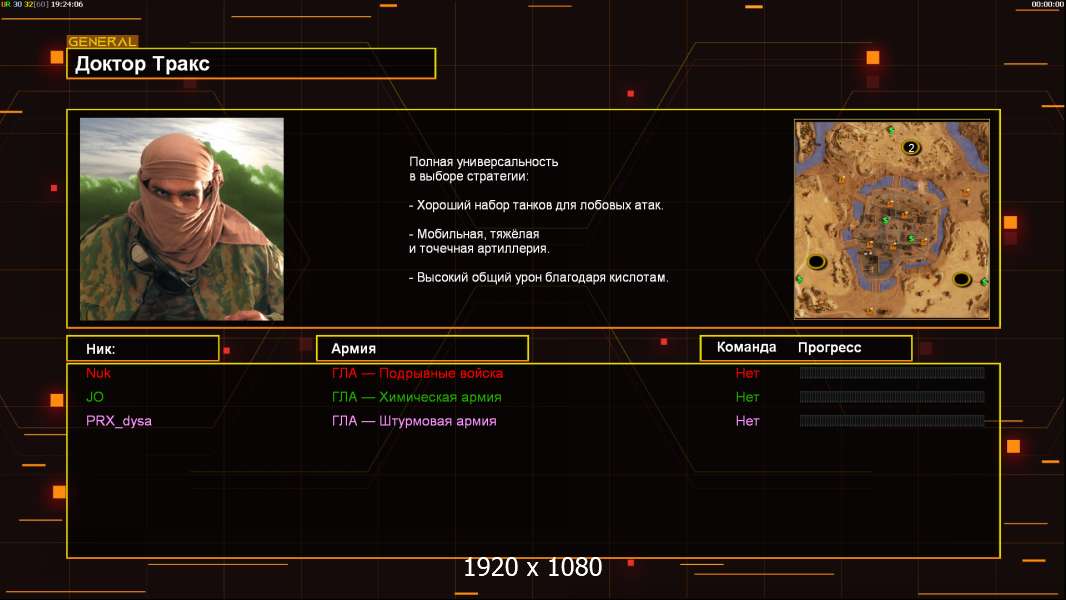The height and width of the screenshot is (600, 1066).
Task: Select the 'Ник:' column header
Action: pos(143,349)
